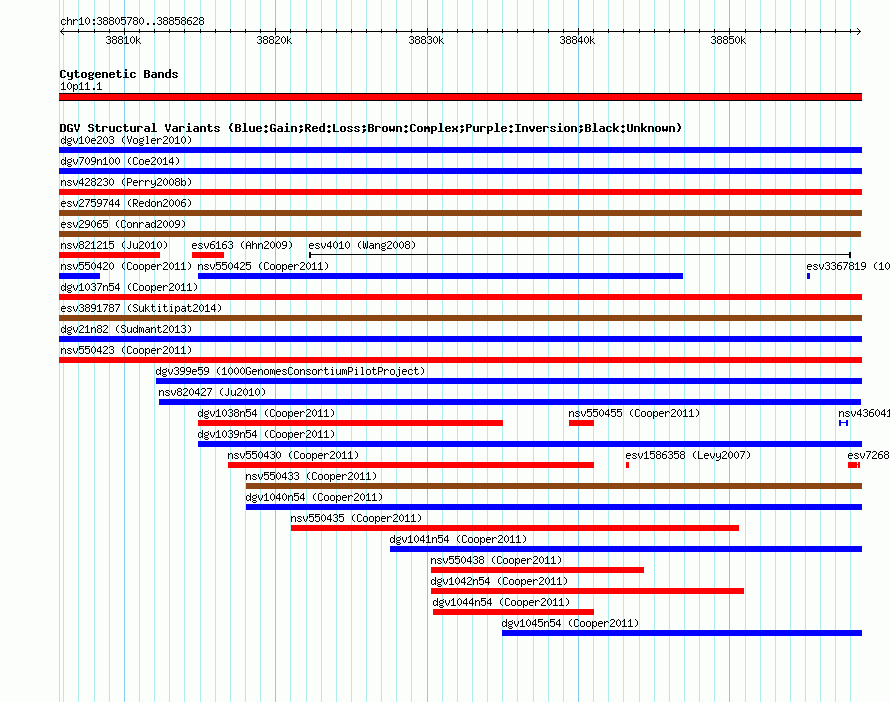890x702 pixels.
Task: Click nsv550420 (Cooper2011) label
Action: point(126,266)
